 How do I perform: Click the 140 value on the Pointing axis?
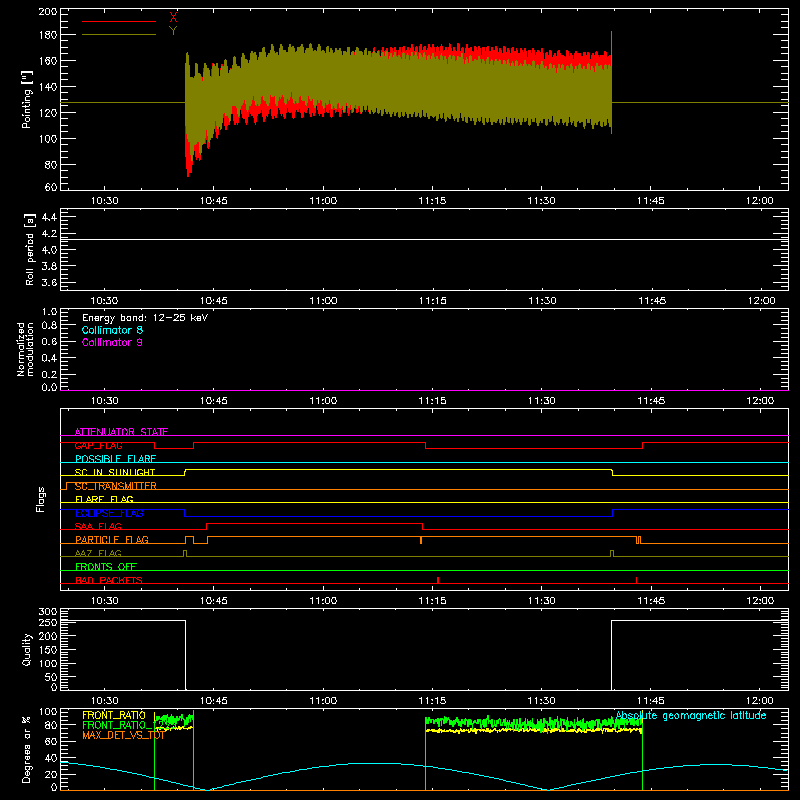click(48, 87)
